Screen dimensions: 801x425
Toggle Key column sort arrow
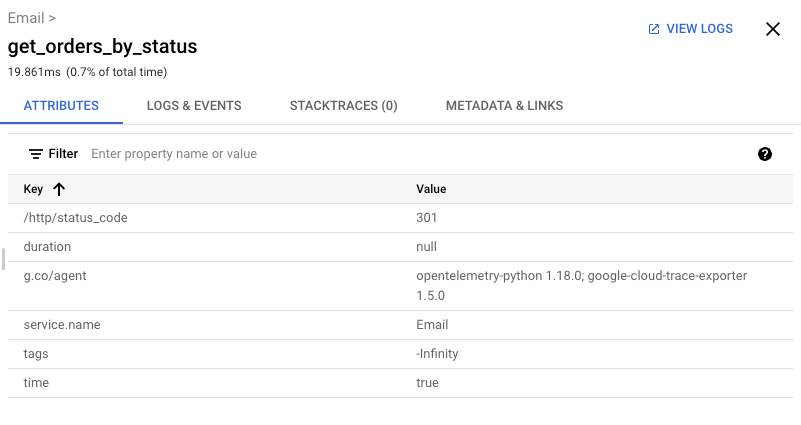coord(59,189)
